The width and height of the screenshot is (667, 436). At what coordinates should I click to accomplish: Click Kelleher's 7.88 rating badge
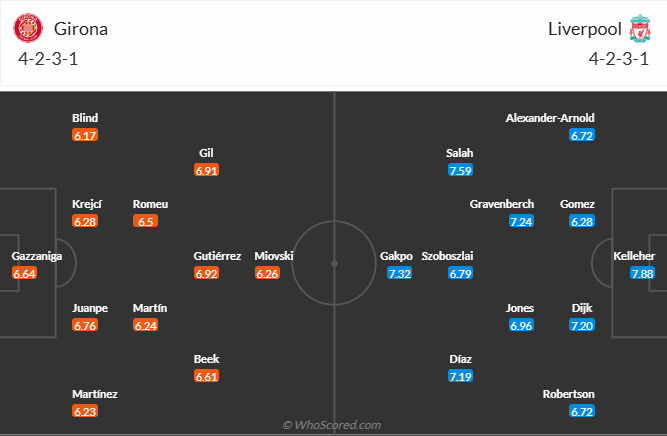click(x=642, y=274)
